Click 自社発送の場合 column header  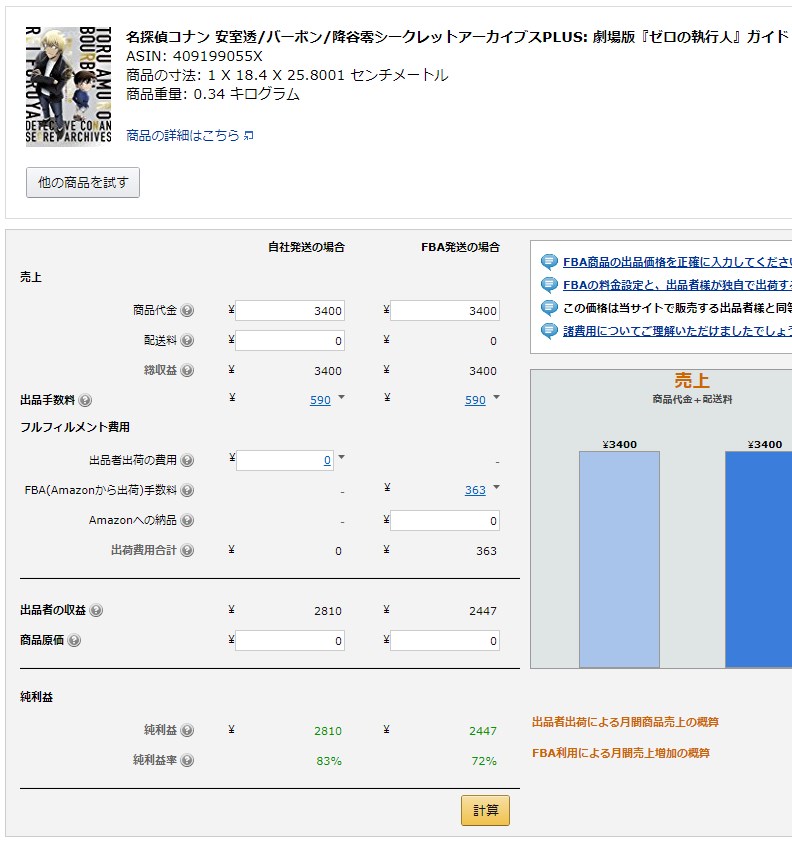(x=307, y=247)
